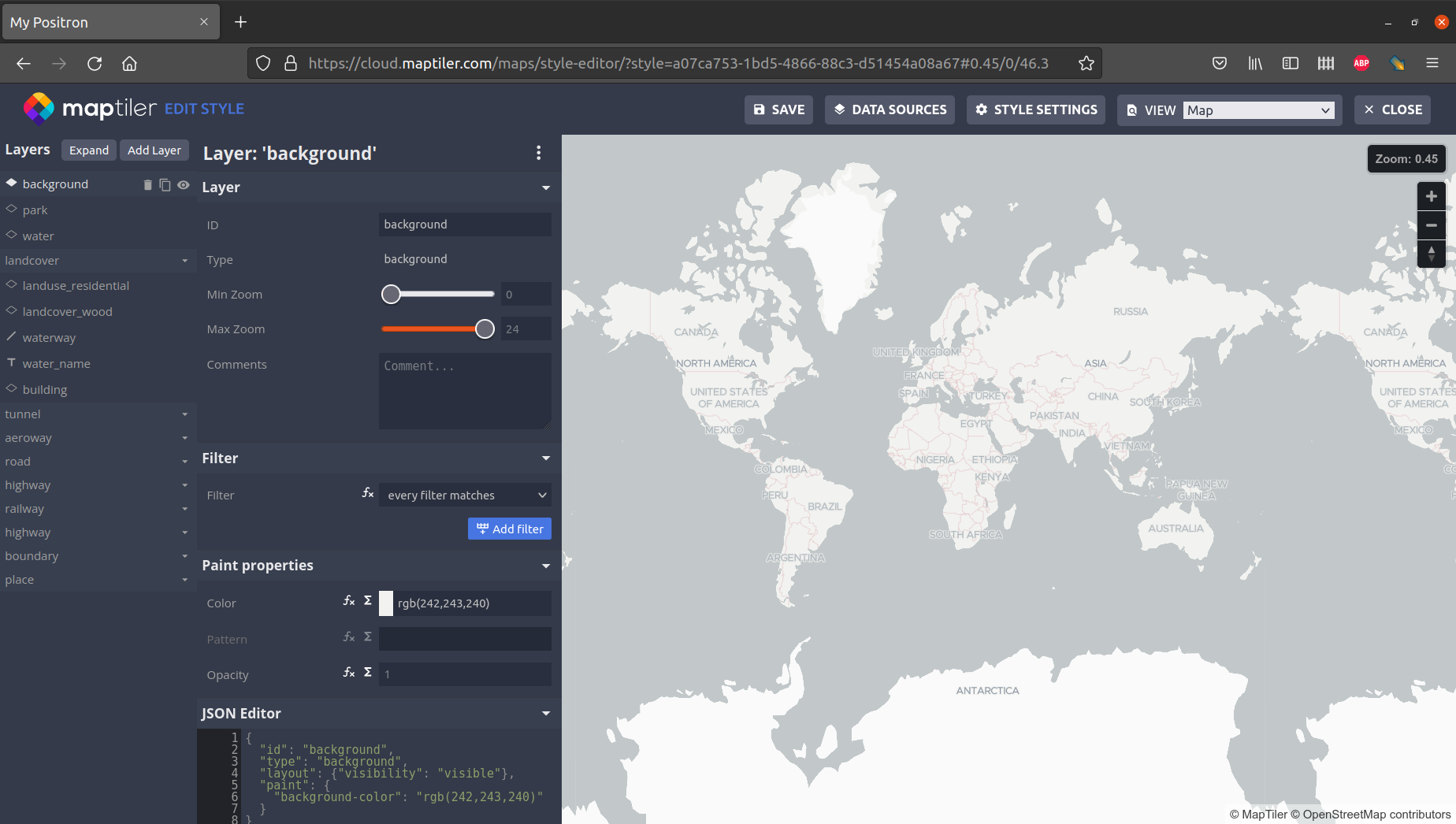
Task: Hide the background_wood layer with eye icon
Action: tap(184, 184)
